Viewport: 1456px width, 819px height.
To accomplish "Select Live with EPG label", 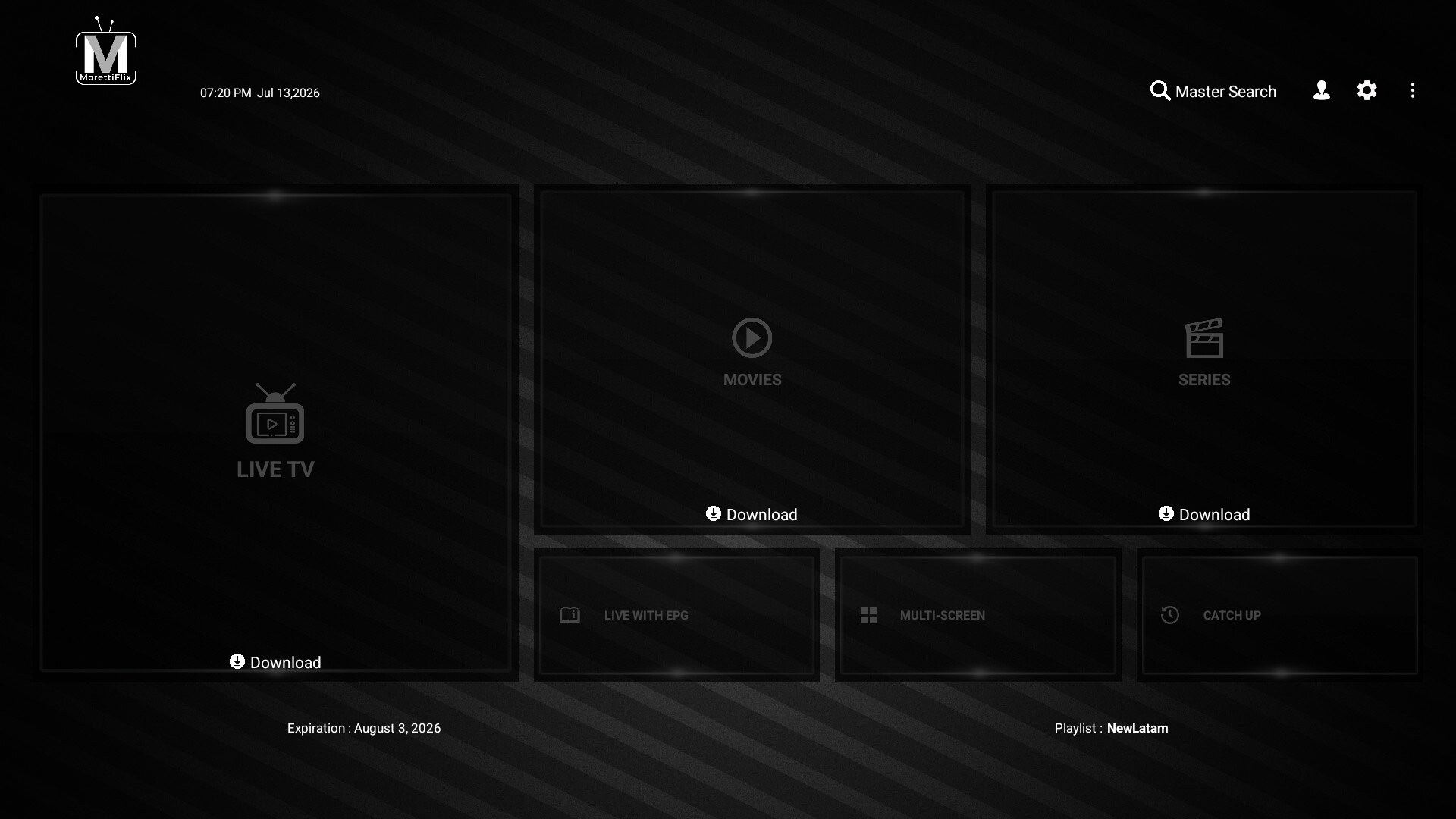I will [x=646, y=616].
